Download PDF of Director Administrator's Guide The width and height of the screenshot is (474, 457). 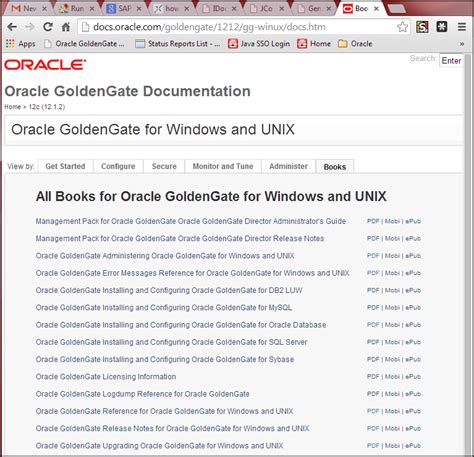pos(373,221)
